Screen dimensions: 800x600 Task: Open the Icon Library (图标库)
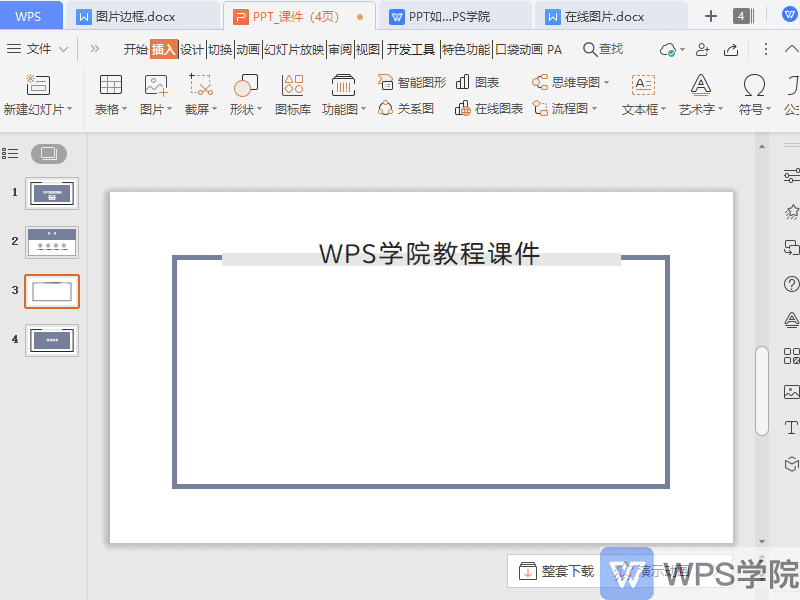click(293, 95)
